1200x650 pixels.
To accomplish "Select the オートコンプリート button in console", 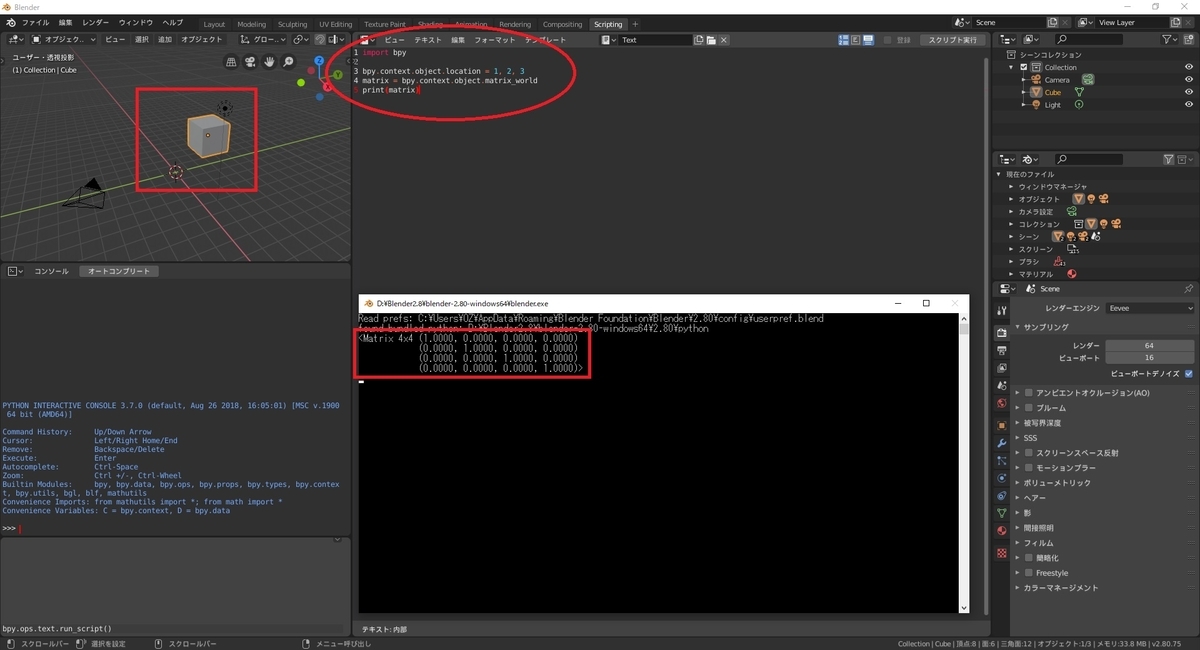I will pos(118,271).
